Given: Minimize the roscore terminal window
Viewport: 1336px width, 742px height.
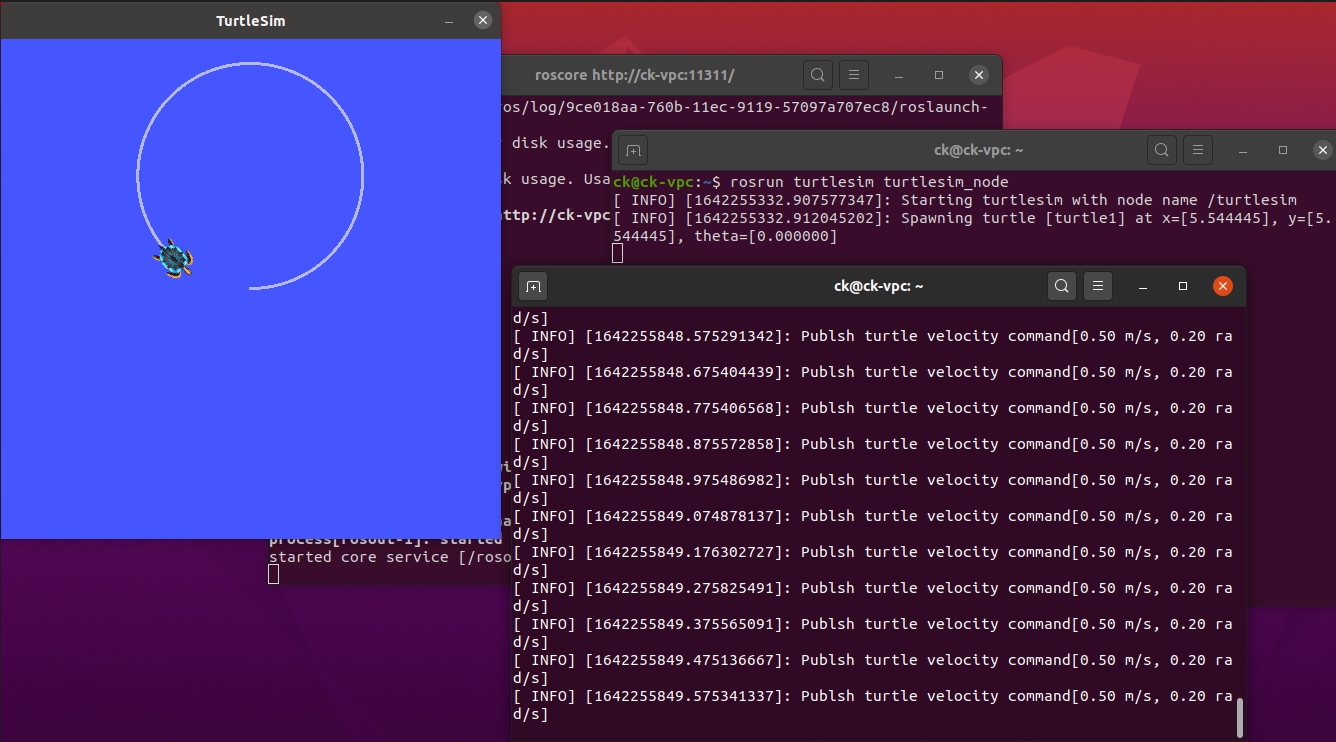Looking at the screenshot, I should (899, 75).
